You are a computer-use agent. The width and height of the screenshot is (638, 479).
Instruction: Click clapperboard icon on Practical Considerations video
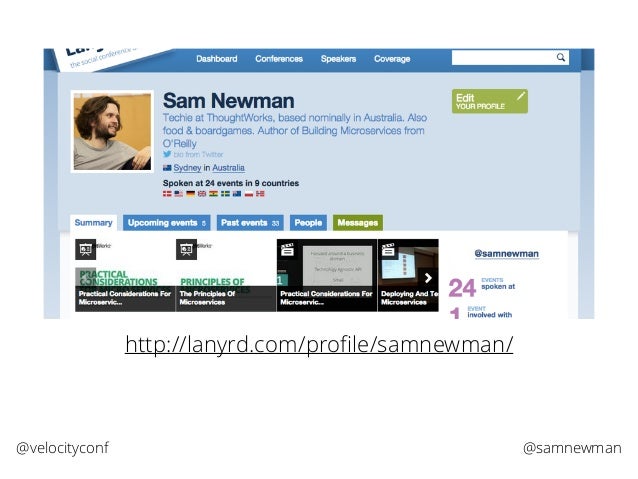[x=287, y=249]
